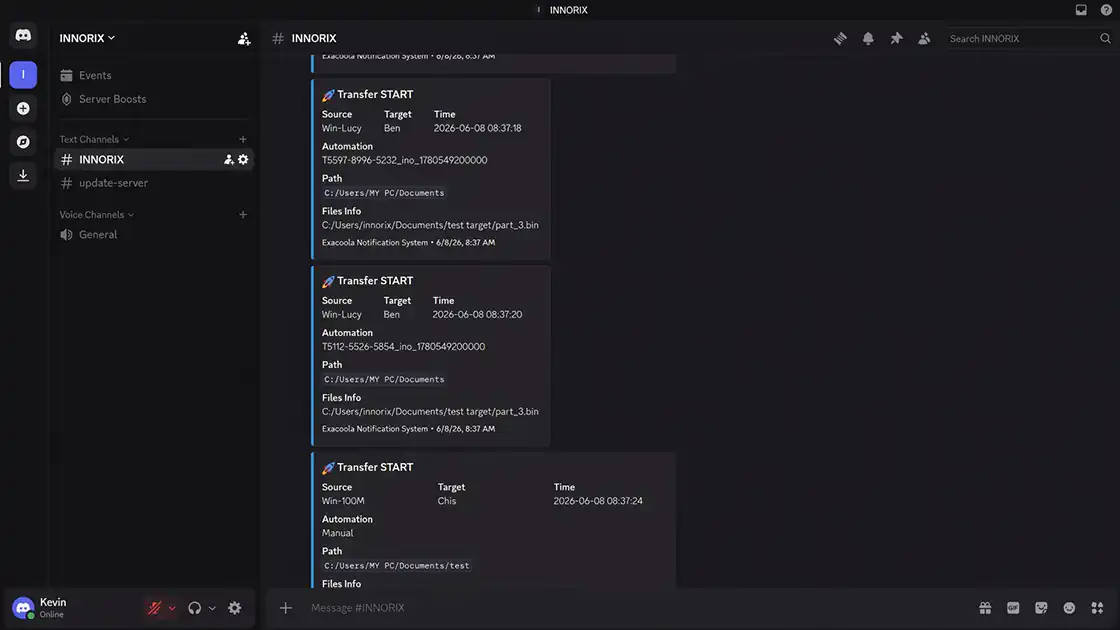Open Inbox icon in title bar
1120x630 pixels.
tap(1081, 10)
